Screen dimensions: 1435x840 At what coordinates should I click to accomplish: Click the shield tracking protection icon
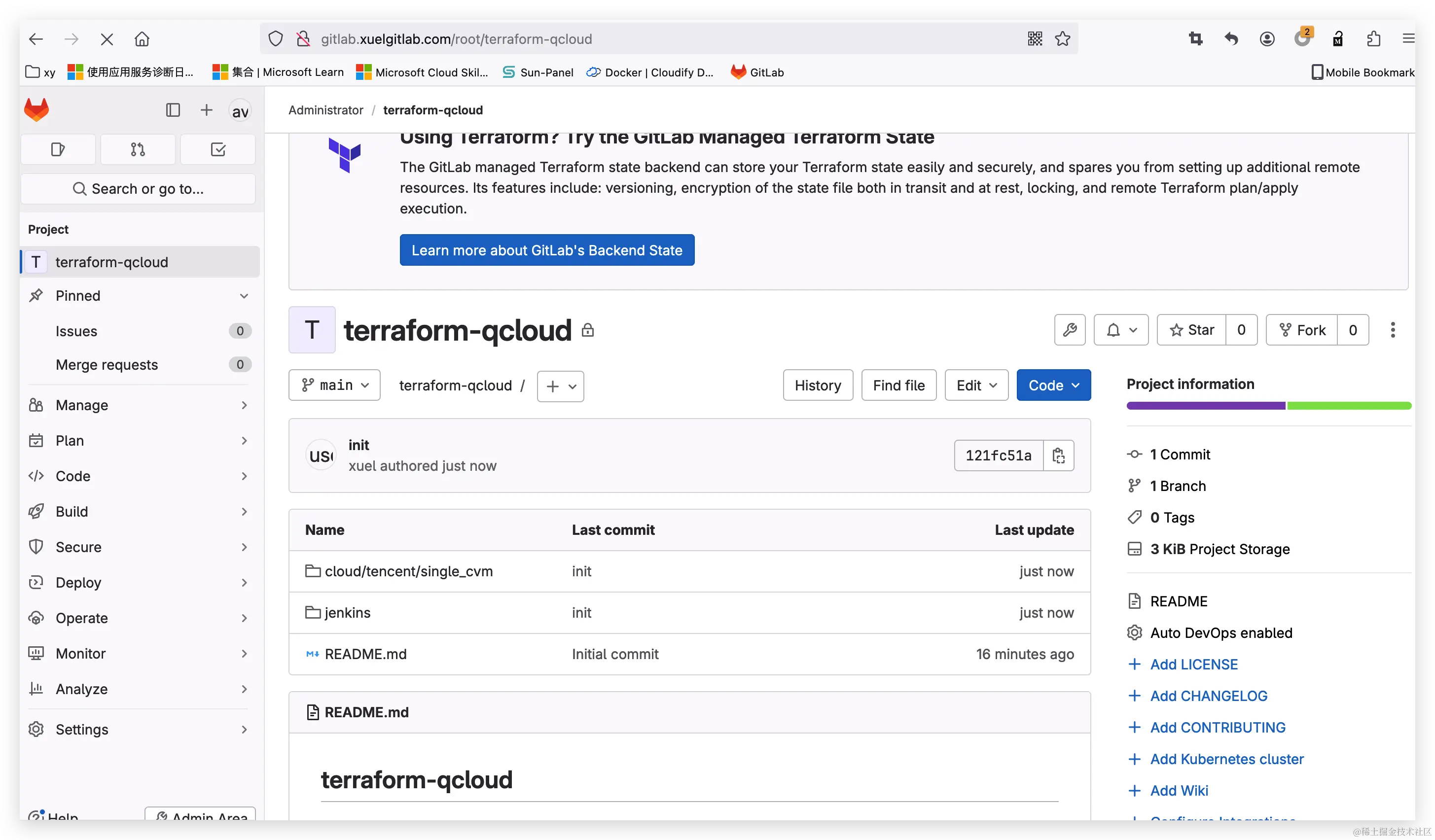[x=276, y=39]
